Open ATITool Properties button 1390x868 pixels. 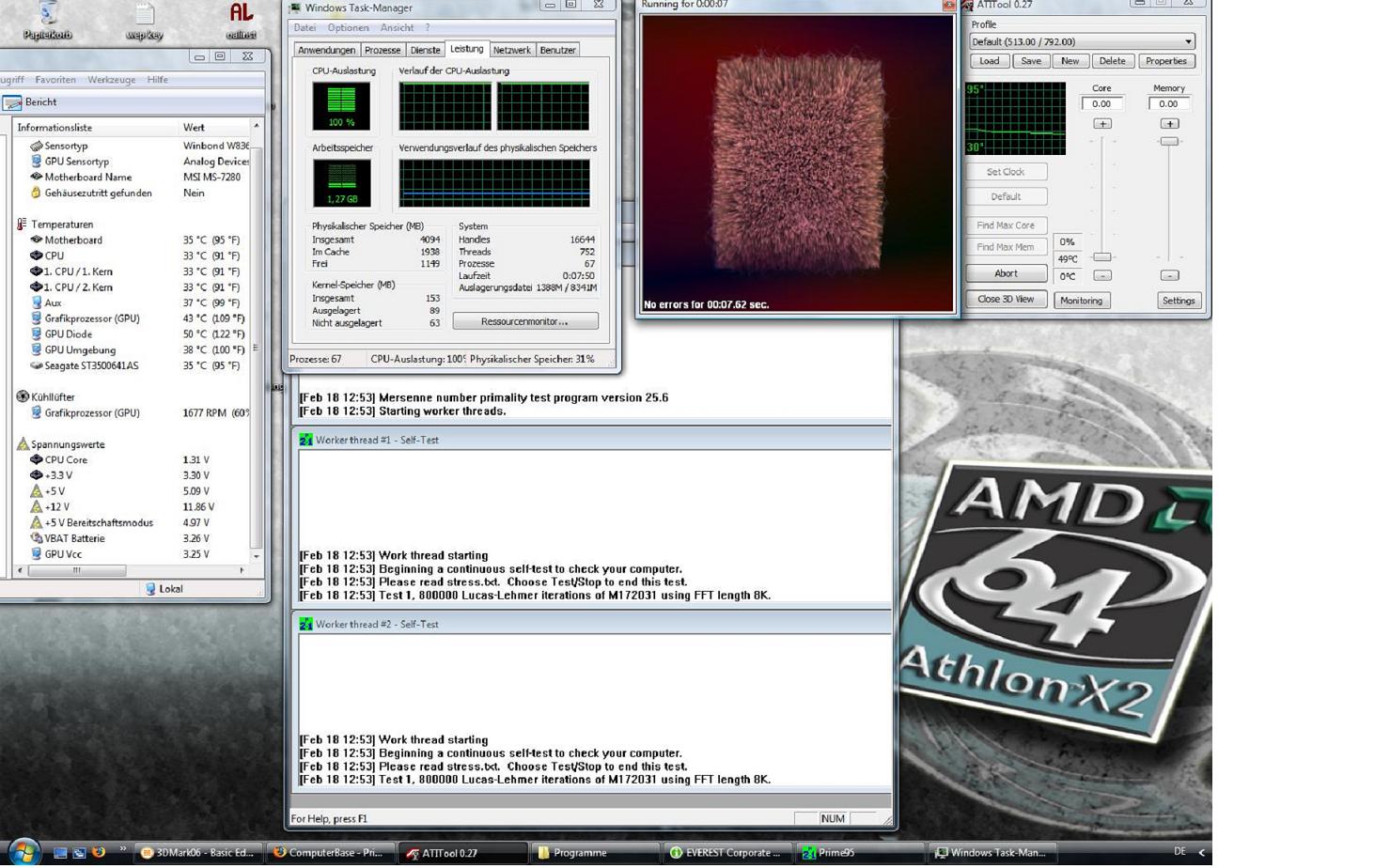tap(1165, 61)
